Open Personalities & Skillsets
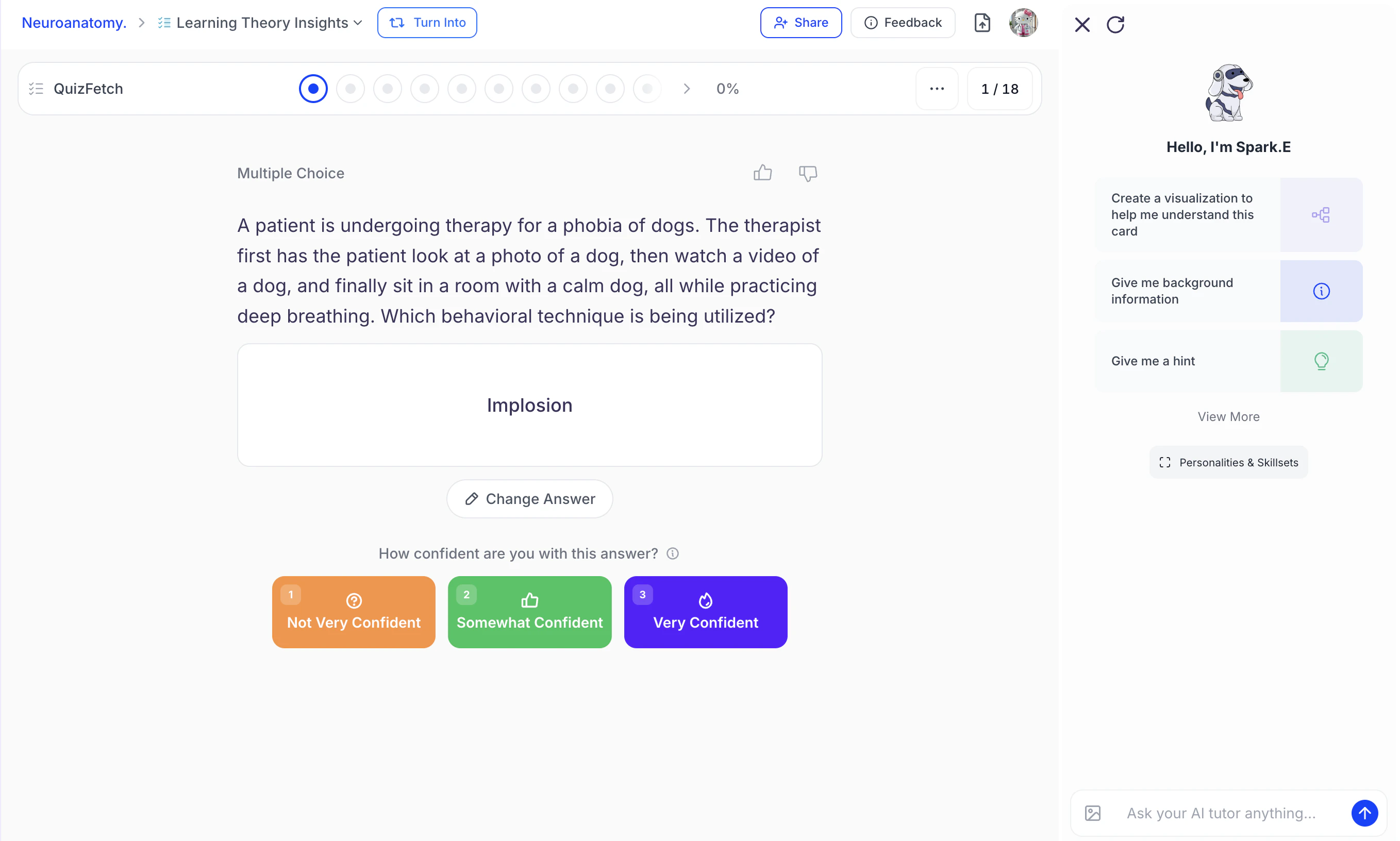The height and width of the screenshot is (841, 1400). coord(1228,462)
